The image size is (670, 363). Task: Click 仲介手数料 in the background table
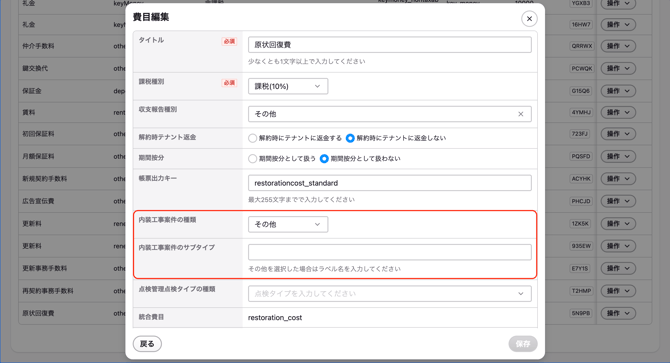pyautogui.click(x=38, y=46)
